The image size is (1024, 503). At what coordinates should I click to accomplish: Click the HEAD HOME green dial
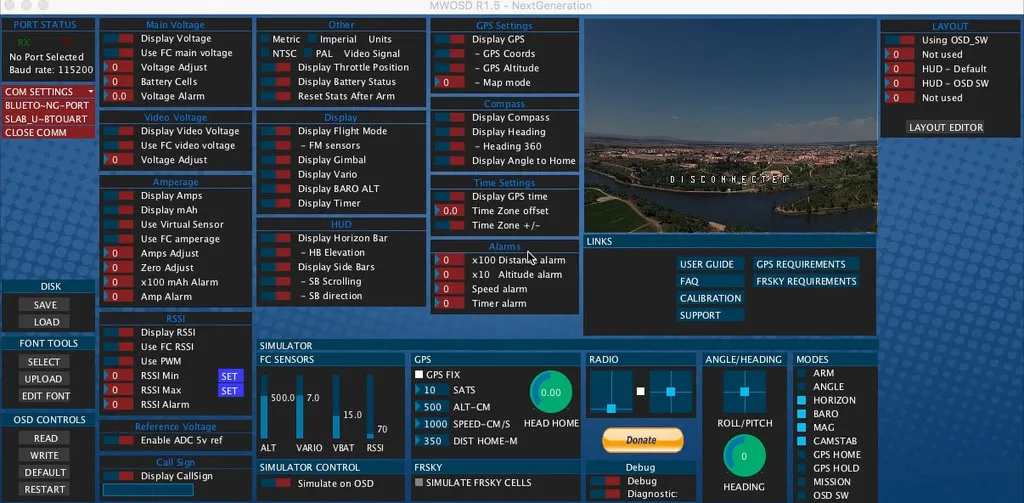coord(550,393)
